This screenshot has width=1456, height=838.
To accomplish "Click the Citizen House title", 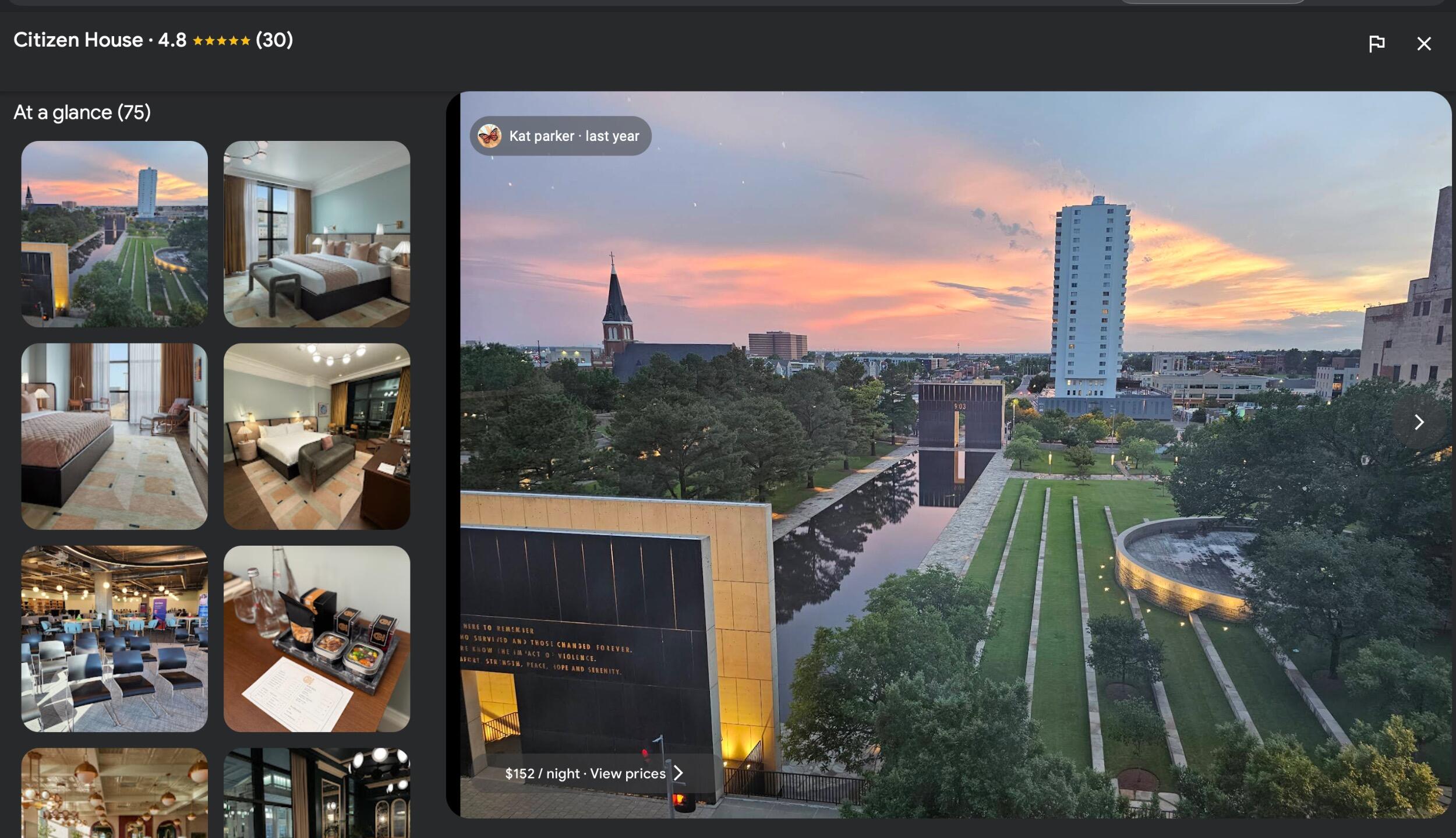I will tap(78, 40).
